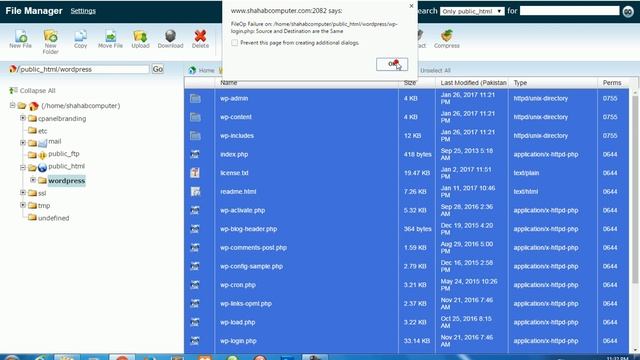This screenshot has width=640, height=360.
Task: Expand the cpanelbranding tree folder
Action: [x=23, y=118]
